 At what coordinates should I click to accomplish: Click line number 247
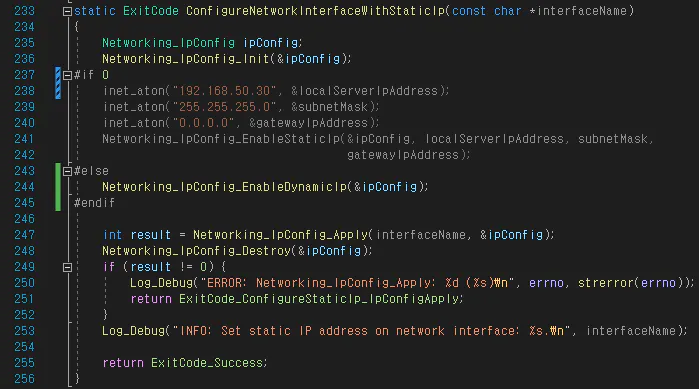24,235
